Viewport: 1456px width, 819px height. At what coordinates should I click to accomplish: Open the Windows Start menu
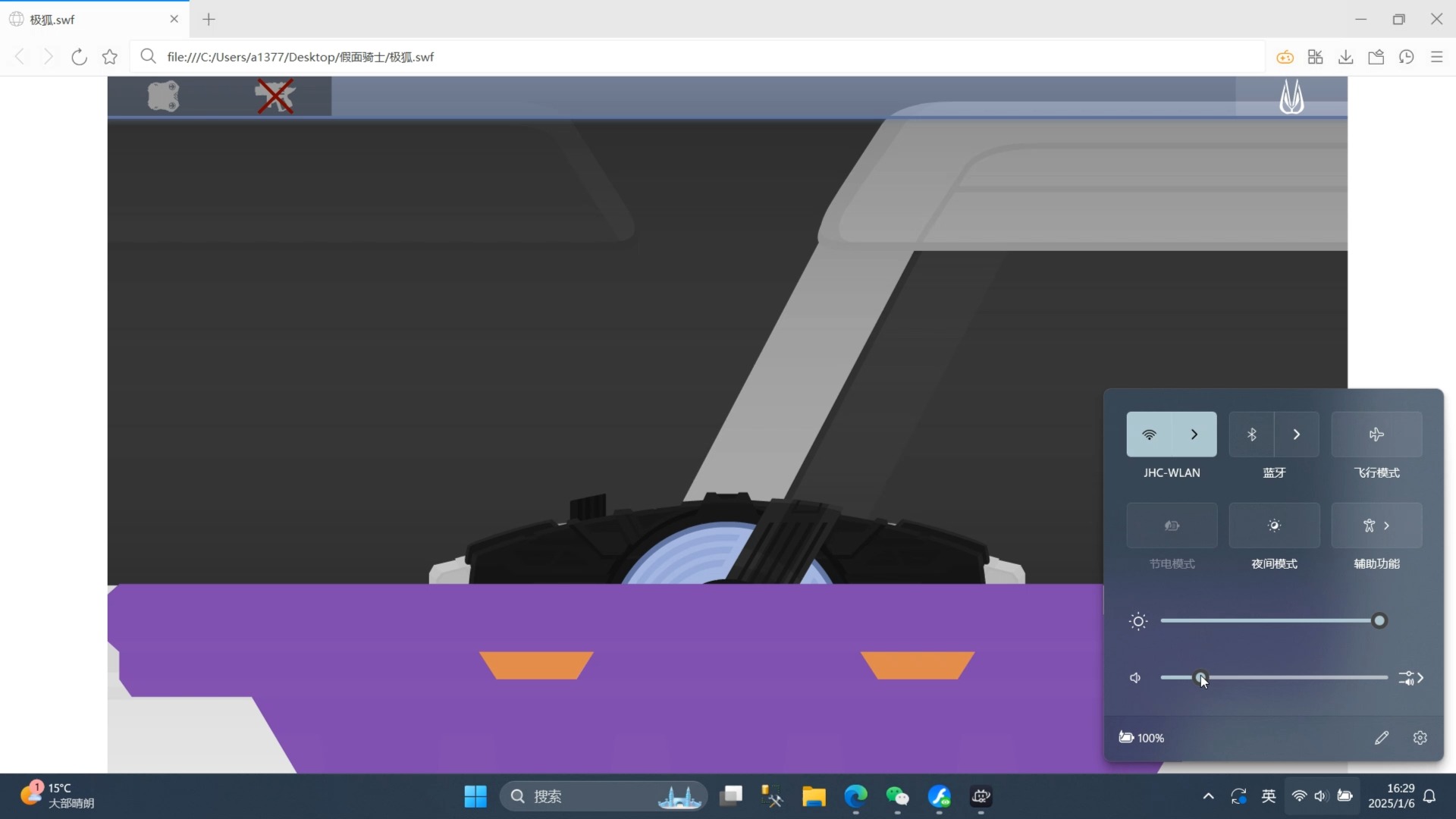click(475, 796)
